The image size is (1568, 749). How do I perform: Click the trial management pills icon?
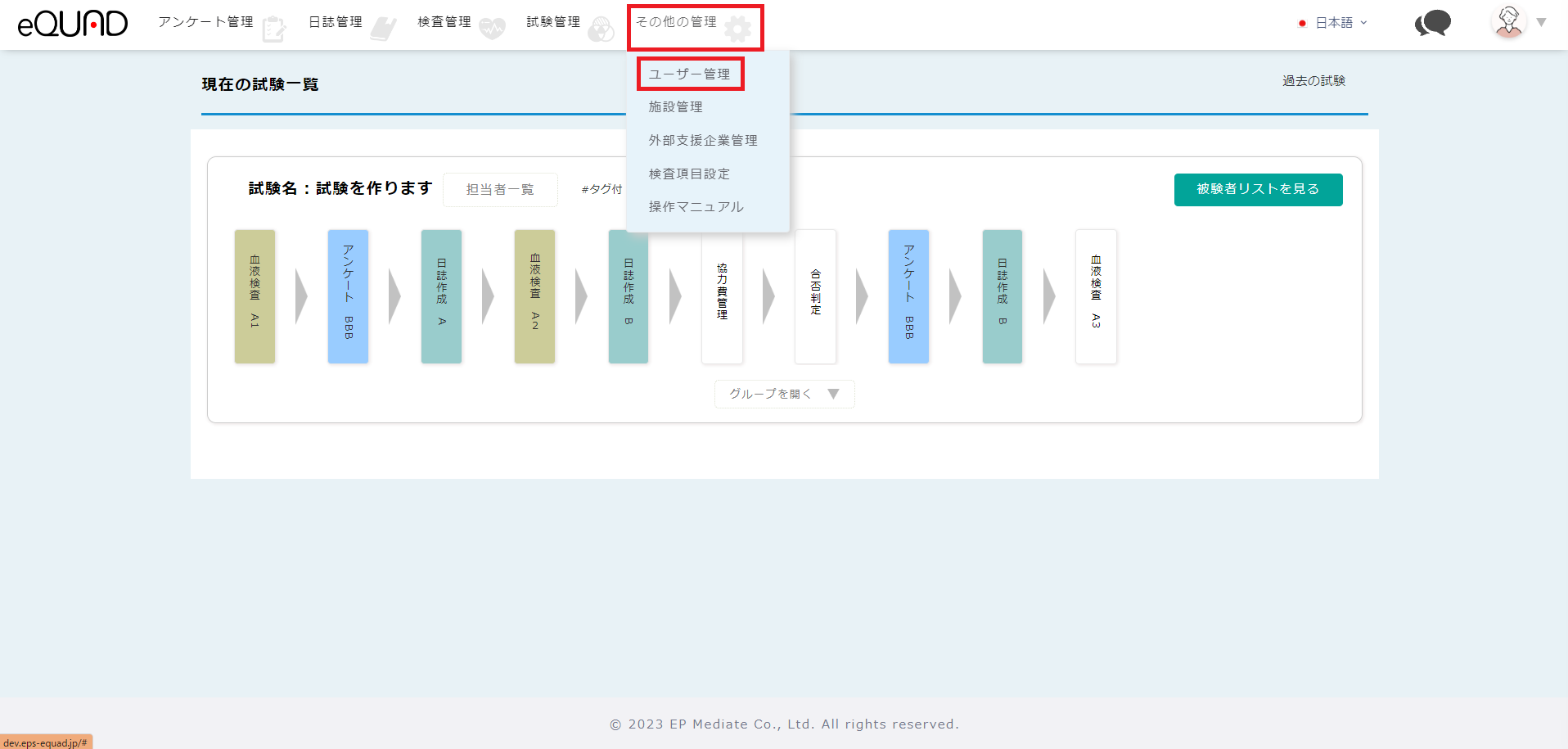coord(601,29)
